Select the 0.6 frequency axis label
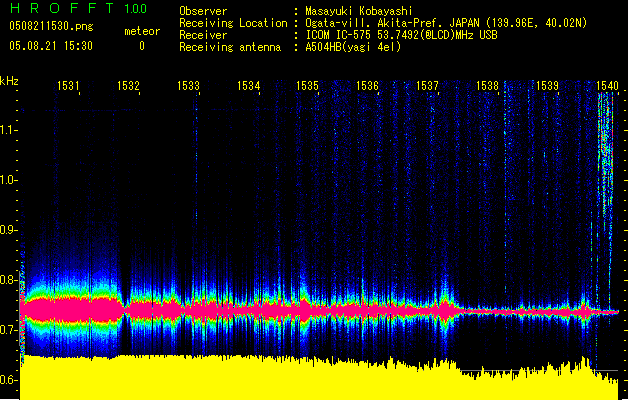 (x=9, y=380)
